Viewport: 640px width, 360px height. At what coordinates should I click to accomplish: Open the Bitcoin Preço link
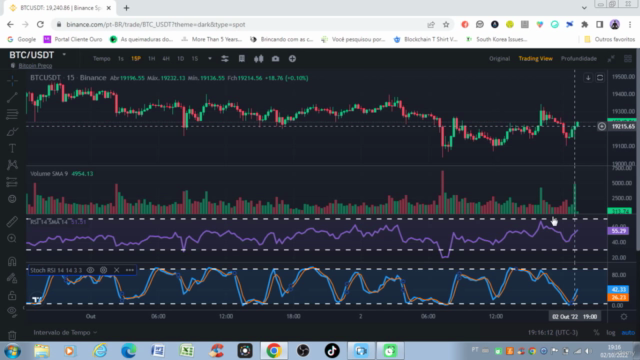[x=35, y=66]
